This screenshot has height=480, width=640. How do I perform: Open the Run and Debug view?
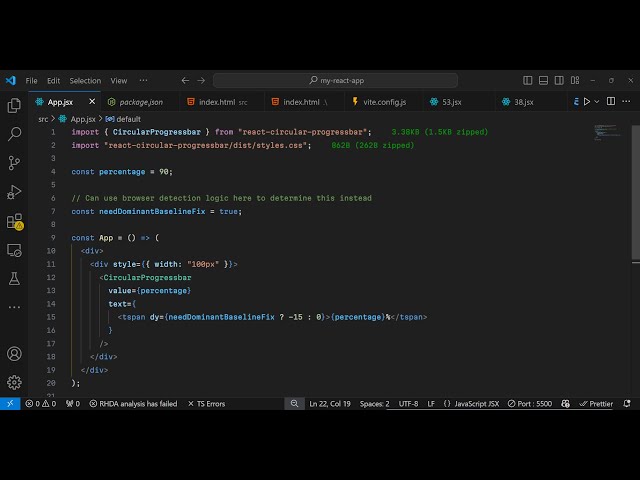point(14,192)
